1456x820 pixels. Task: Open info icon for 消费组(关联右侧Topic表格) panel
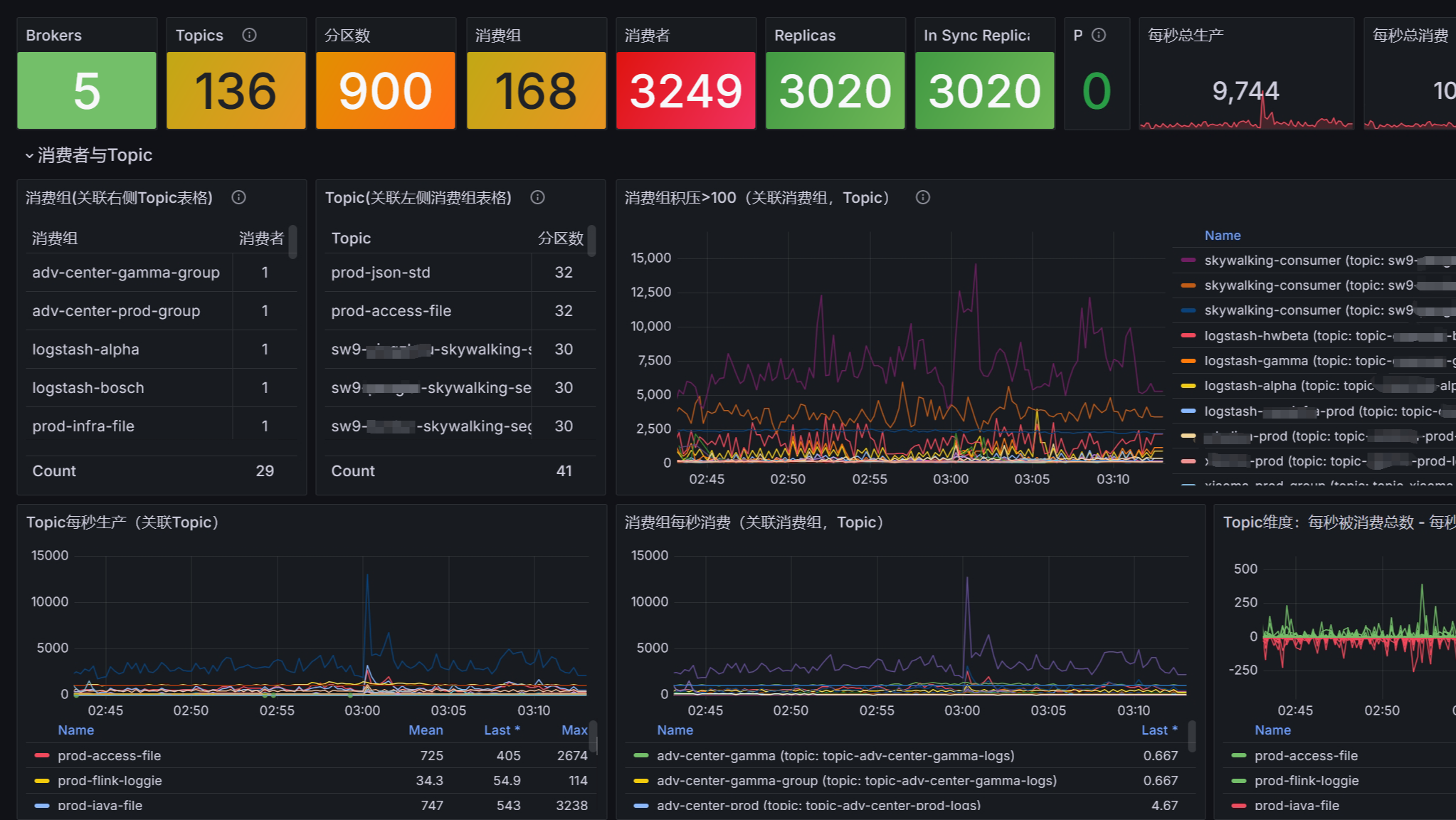pos(238,197)
